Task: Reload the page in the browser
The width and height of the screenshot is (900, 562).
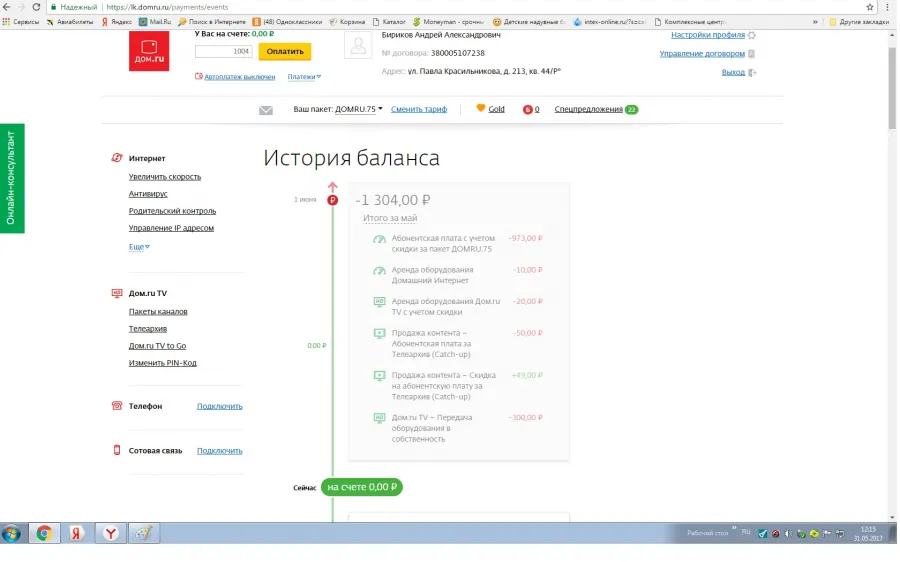Action: [x=36, y=7]
